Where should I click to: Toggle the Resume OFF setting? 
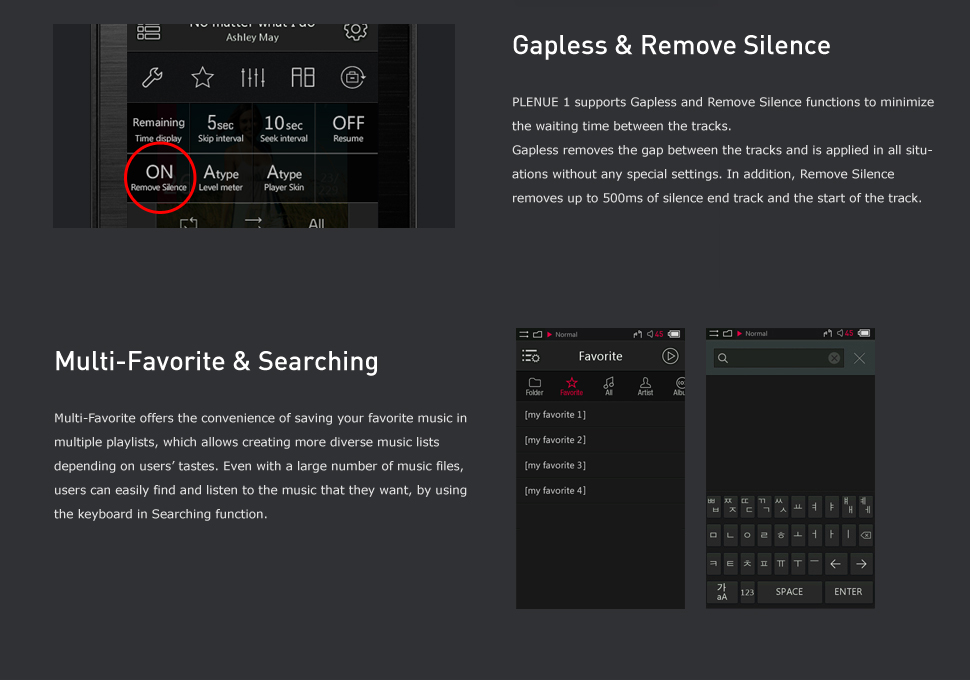(348, 129)
